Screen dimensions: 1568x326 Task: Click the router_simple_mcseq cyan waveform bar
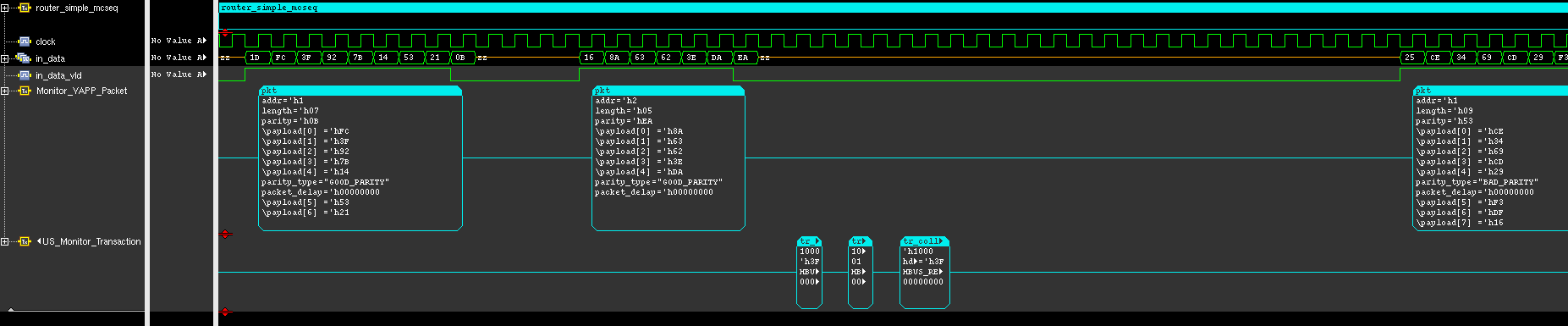[x=893, y=8]
